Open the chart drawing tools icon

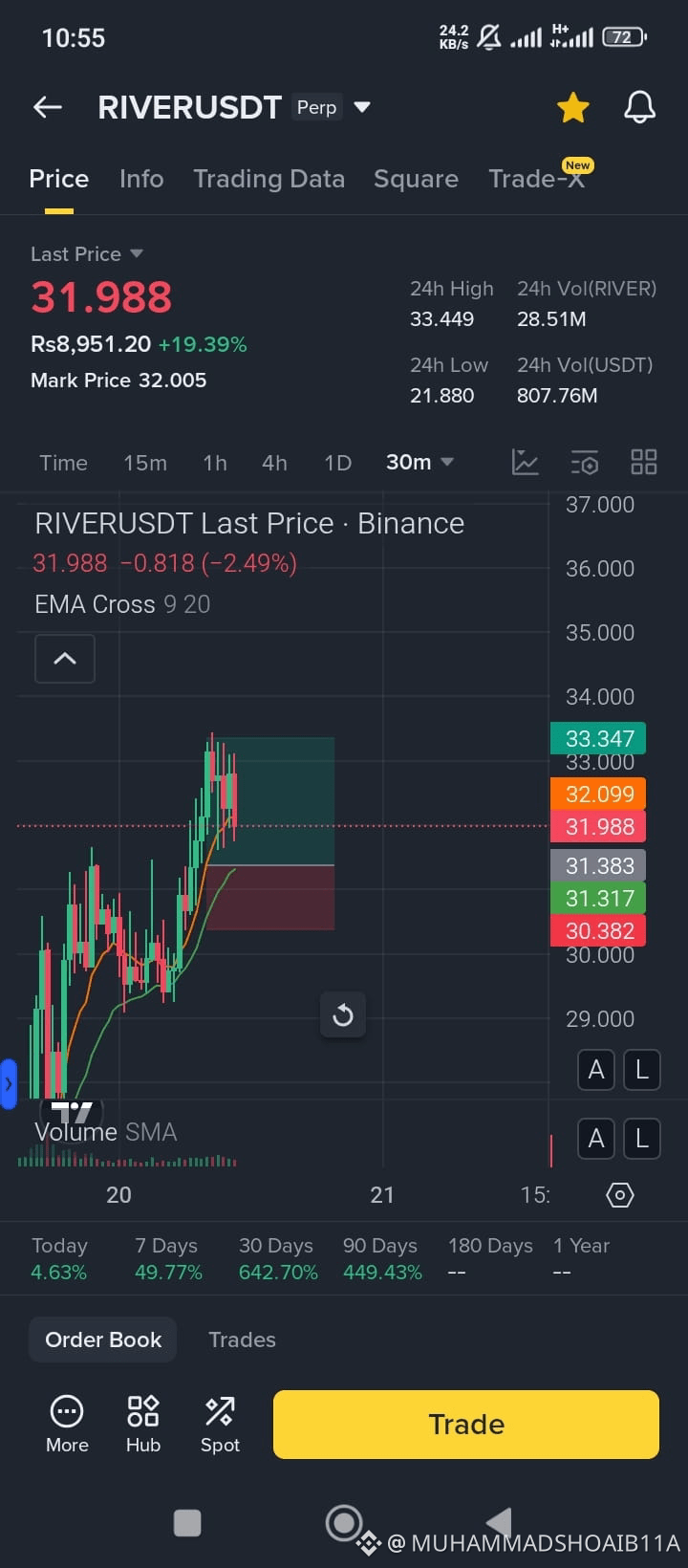[525, 463]
